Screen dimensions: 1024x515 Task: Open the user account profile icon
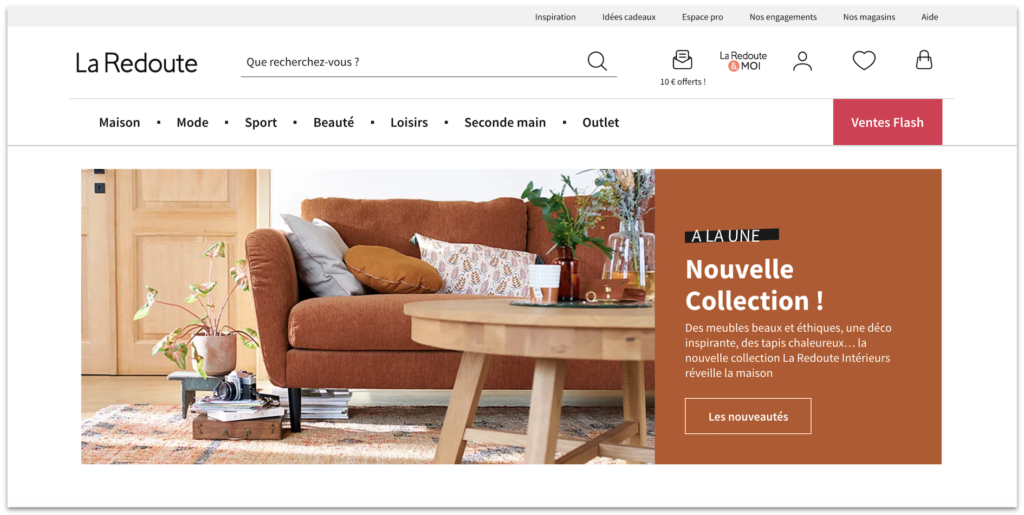[x=803, y=61]
